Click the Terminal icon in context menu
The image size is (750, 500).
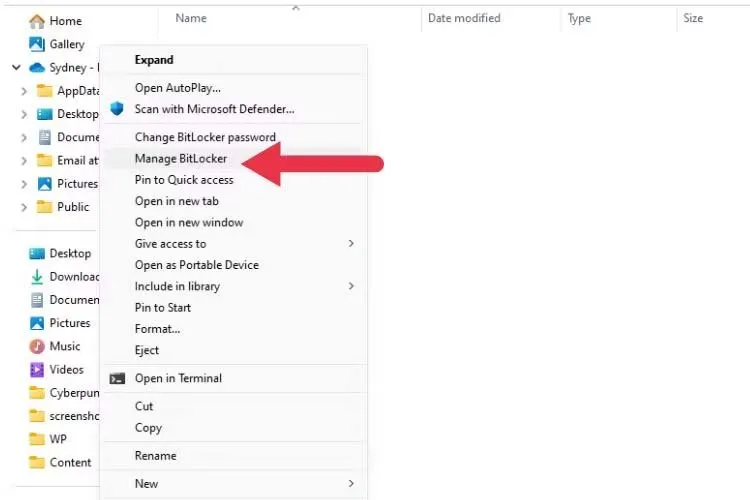117,378
